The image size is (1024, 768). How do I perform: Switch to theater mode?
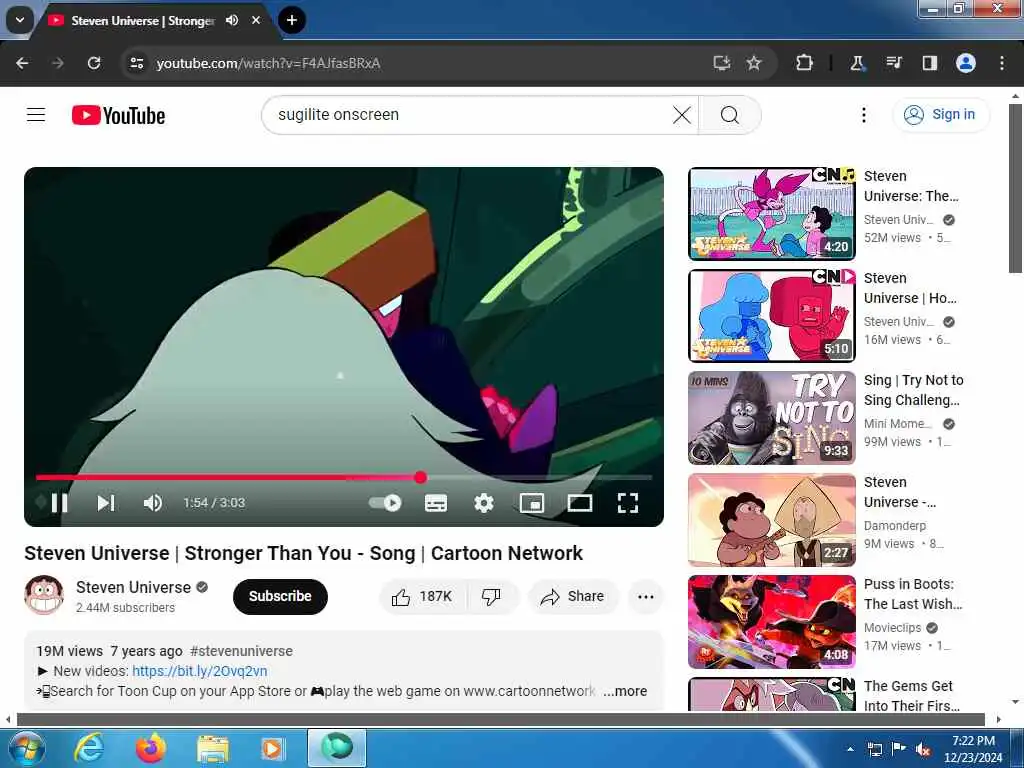tap(580, 503)
